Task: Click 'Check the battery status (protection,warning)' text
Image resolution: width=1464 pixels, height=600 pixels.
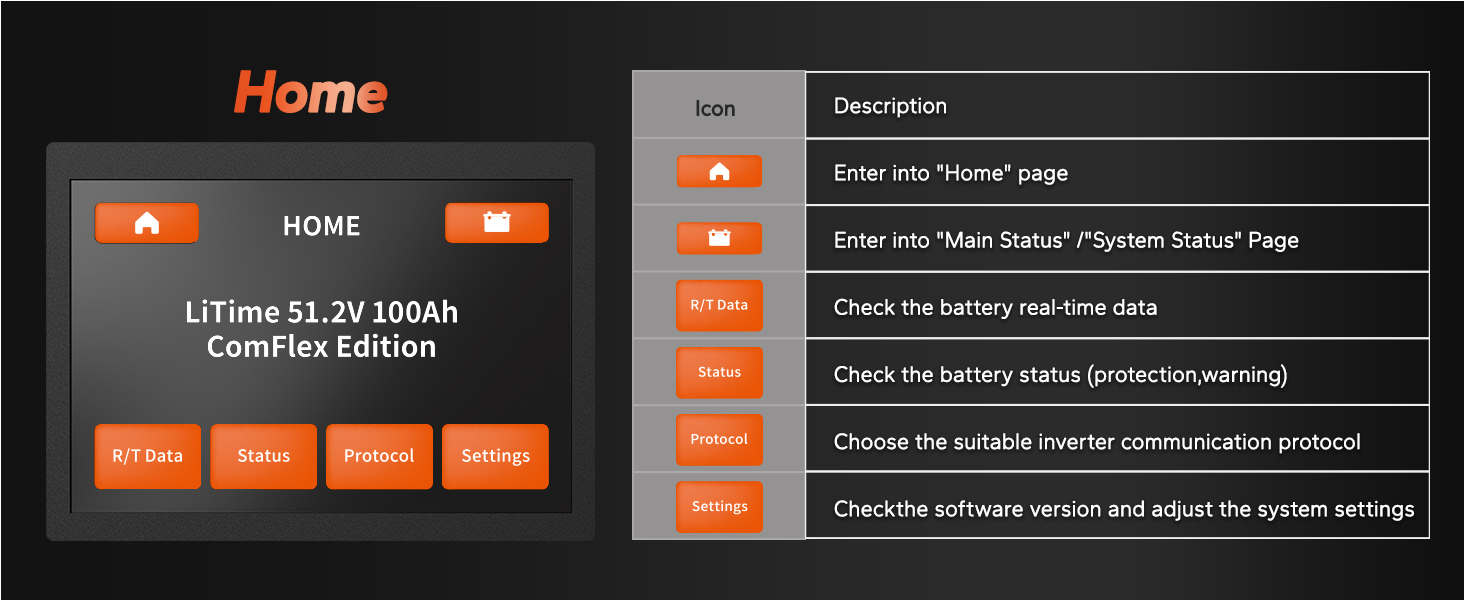Action: pos(1060,375)
